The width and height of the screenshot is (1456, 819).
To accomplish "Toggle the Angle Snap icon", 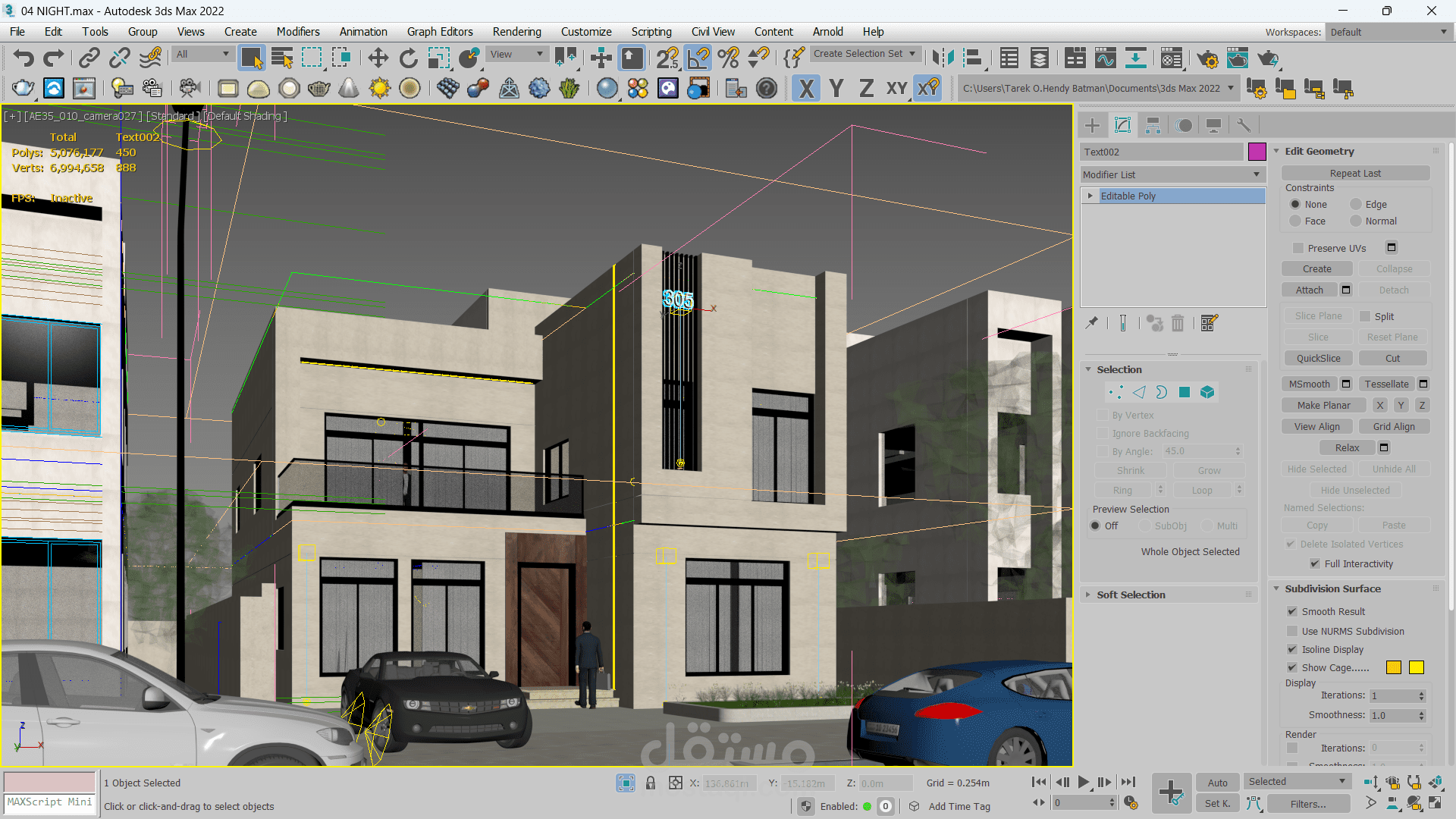I will pos(698,58).
